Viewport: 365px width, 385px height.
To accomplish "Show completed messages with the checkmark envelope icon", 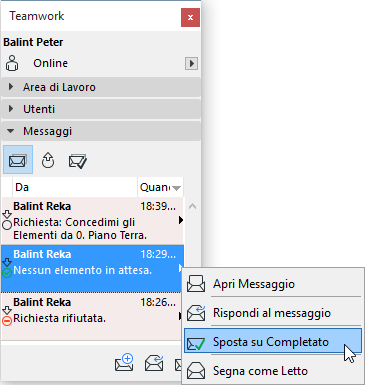I will point(78,161).
